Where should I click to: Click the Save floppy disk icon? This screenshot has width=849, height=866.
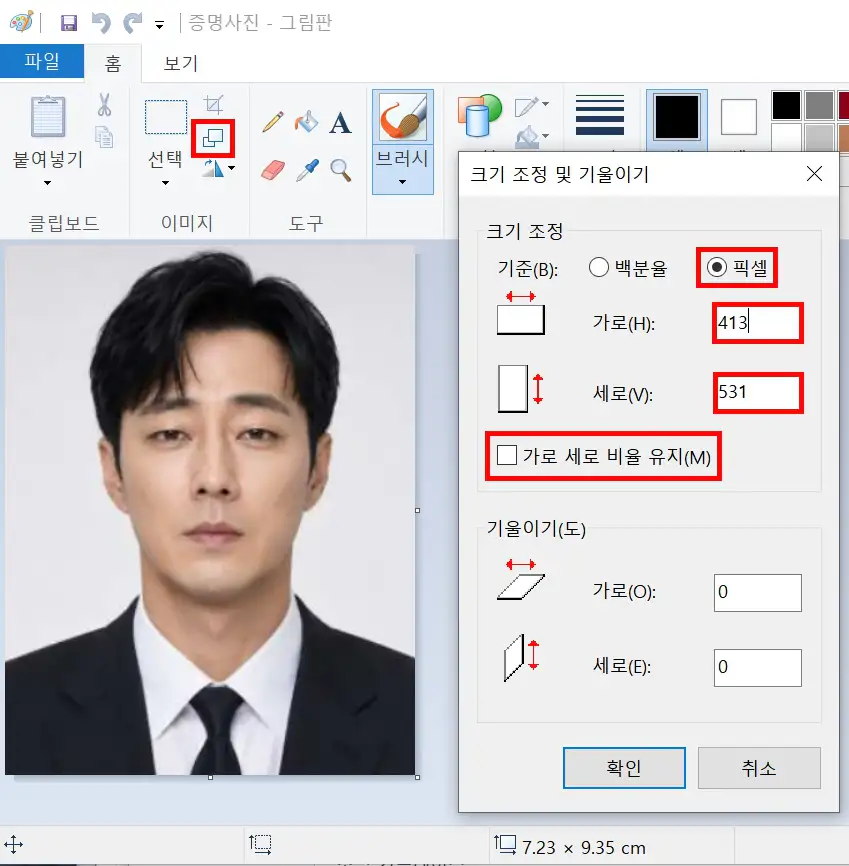[x=69, y=23]
